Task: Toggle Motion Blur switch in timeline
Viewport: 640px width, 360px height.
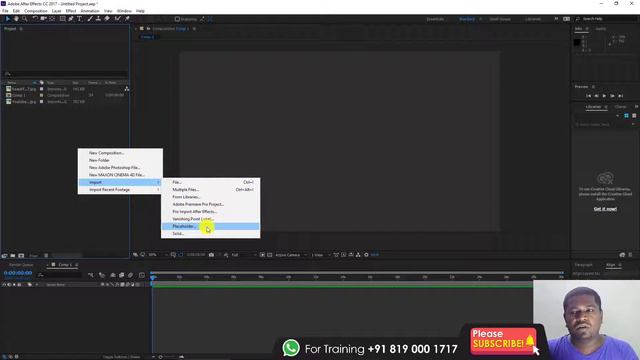Action: (x=131, y=276)
